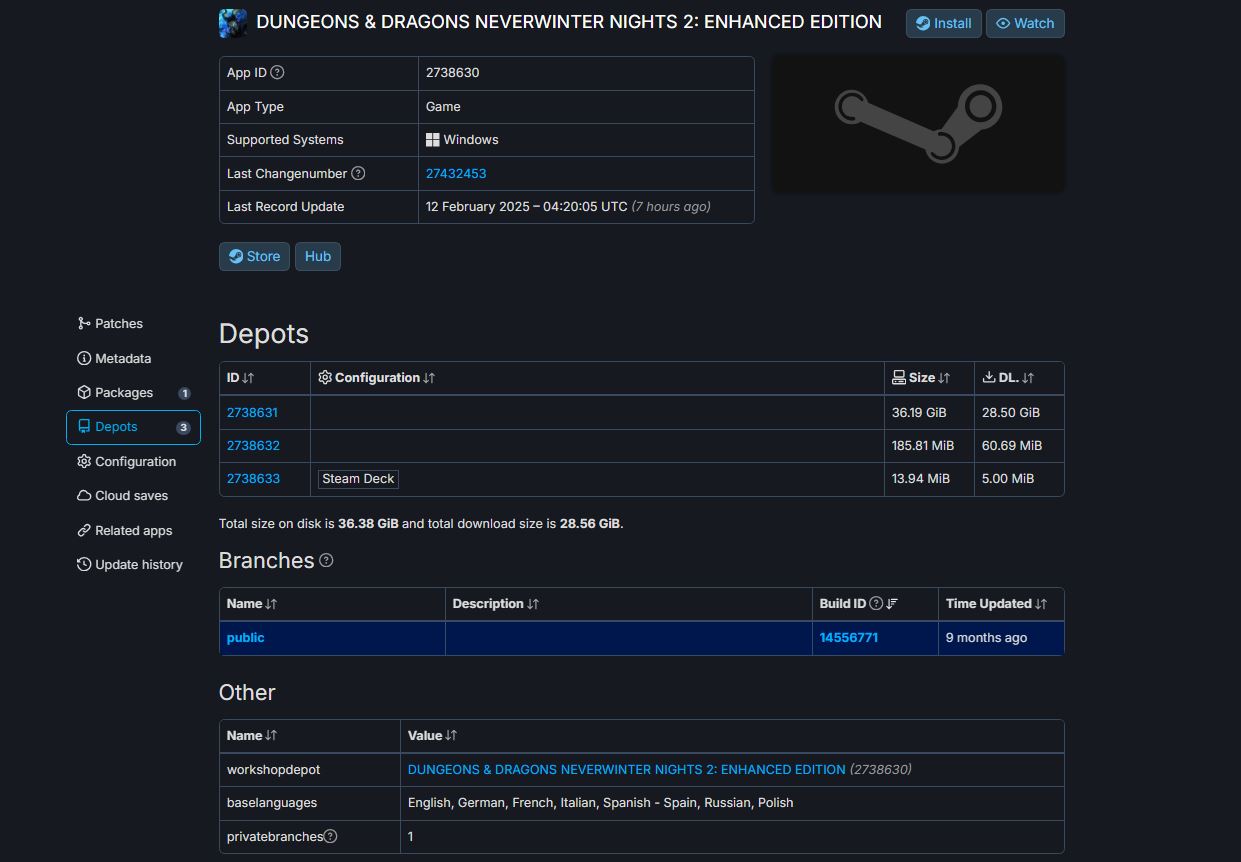1241x862 pixels.
Task: Open changenumber 27432453 link
Action: (456, 174)
